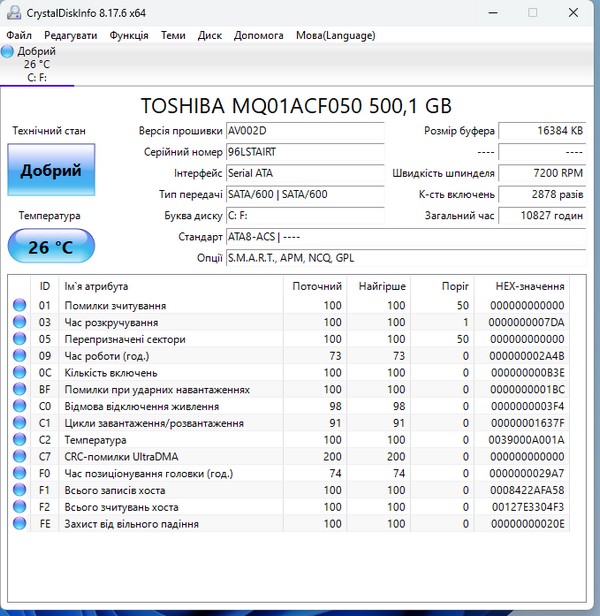Click status icon for attribute 01 Помилки зчитування
Image resolution: width=600 pixels, height=616 pixels.
tap(19, 305)
